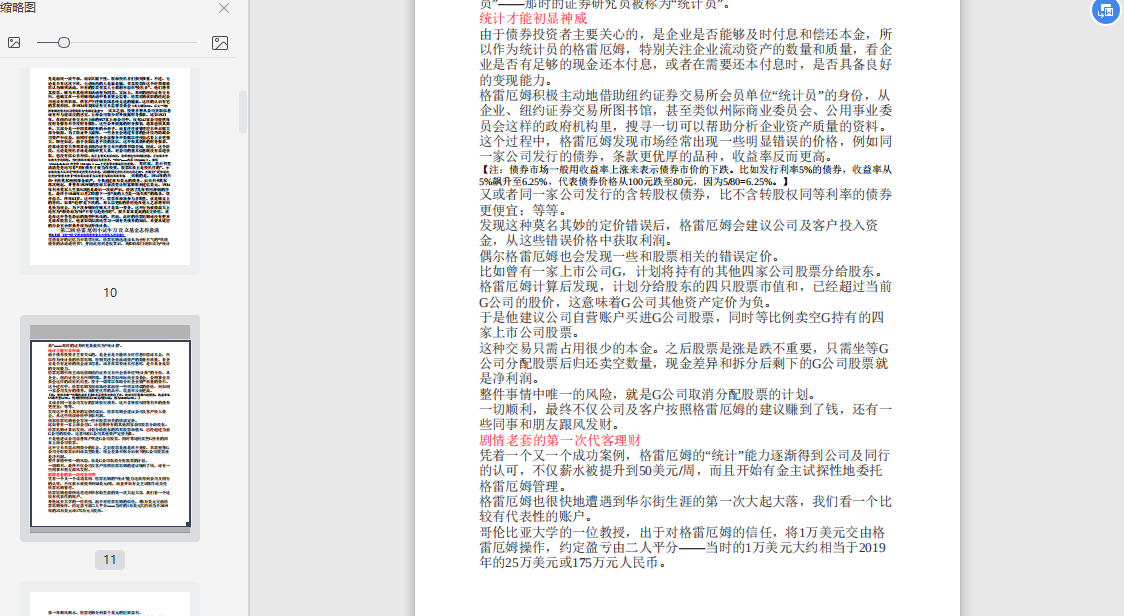Open page 10 thumbnail
This screenshot has width=1124, height=616.
coord(110,166)
